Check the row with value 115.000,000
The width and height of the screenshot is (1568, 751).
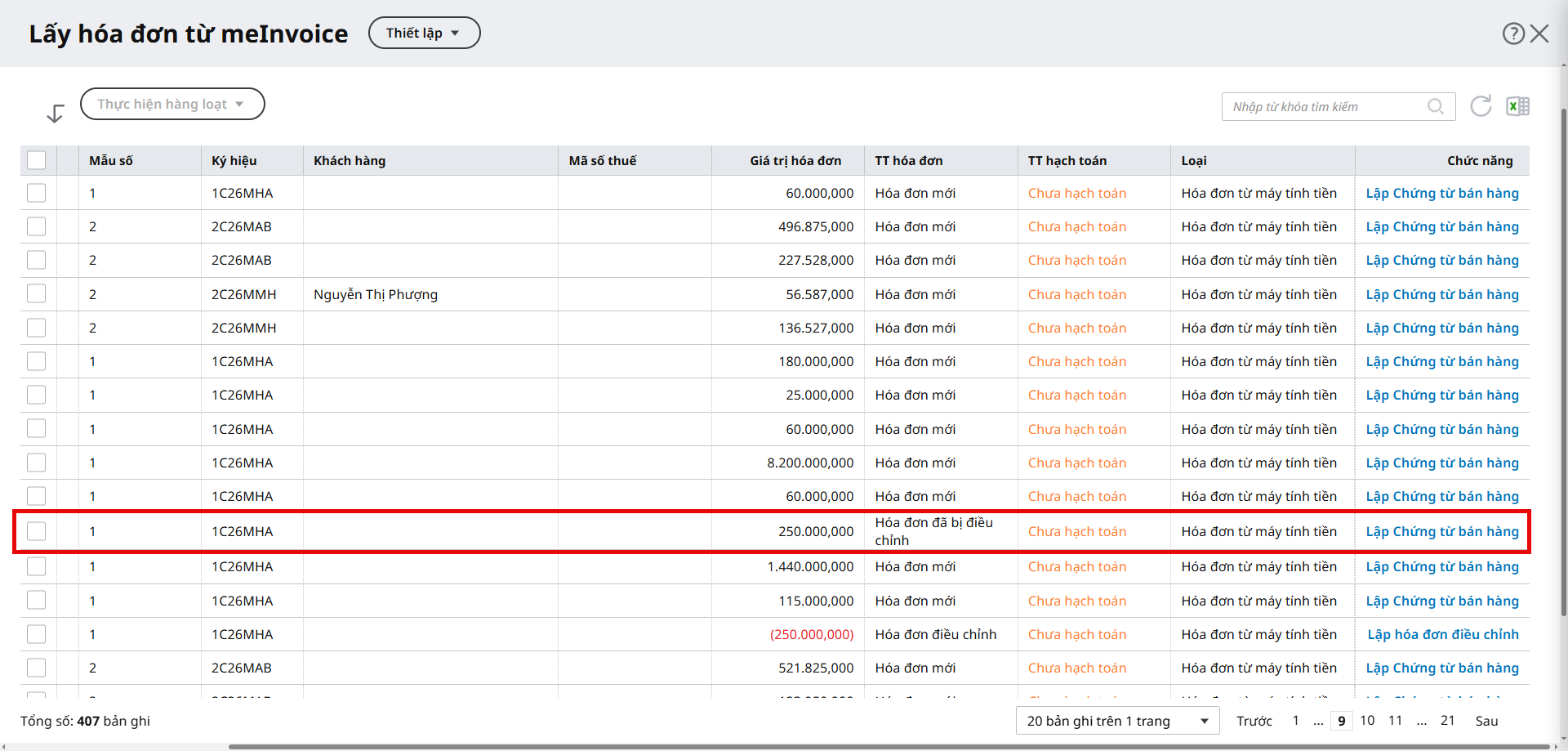tap(37, 601)
